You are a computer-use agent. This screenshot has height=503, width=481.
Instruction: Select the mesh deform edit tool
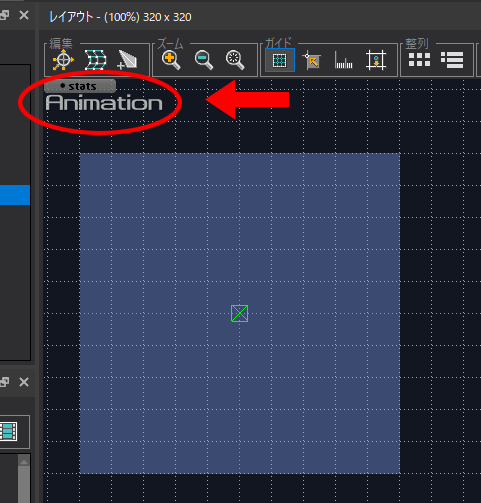(95, 60)
